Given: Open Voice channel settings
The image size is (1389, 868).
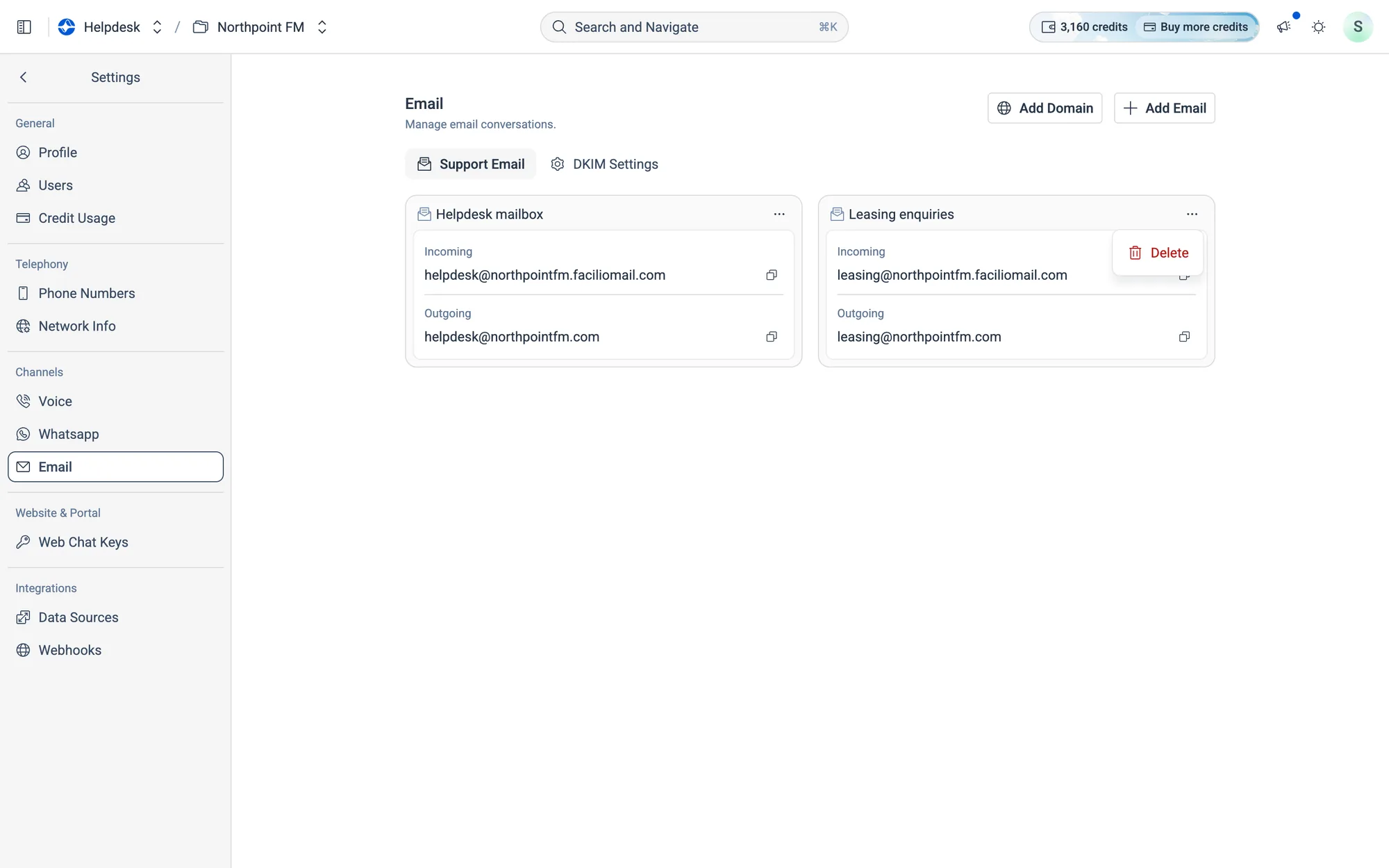Looking at the screenshot, I should coord(115,401).
